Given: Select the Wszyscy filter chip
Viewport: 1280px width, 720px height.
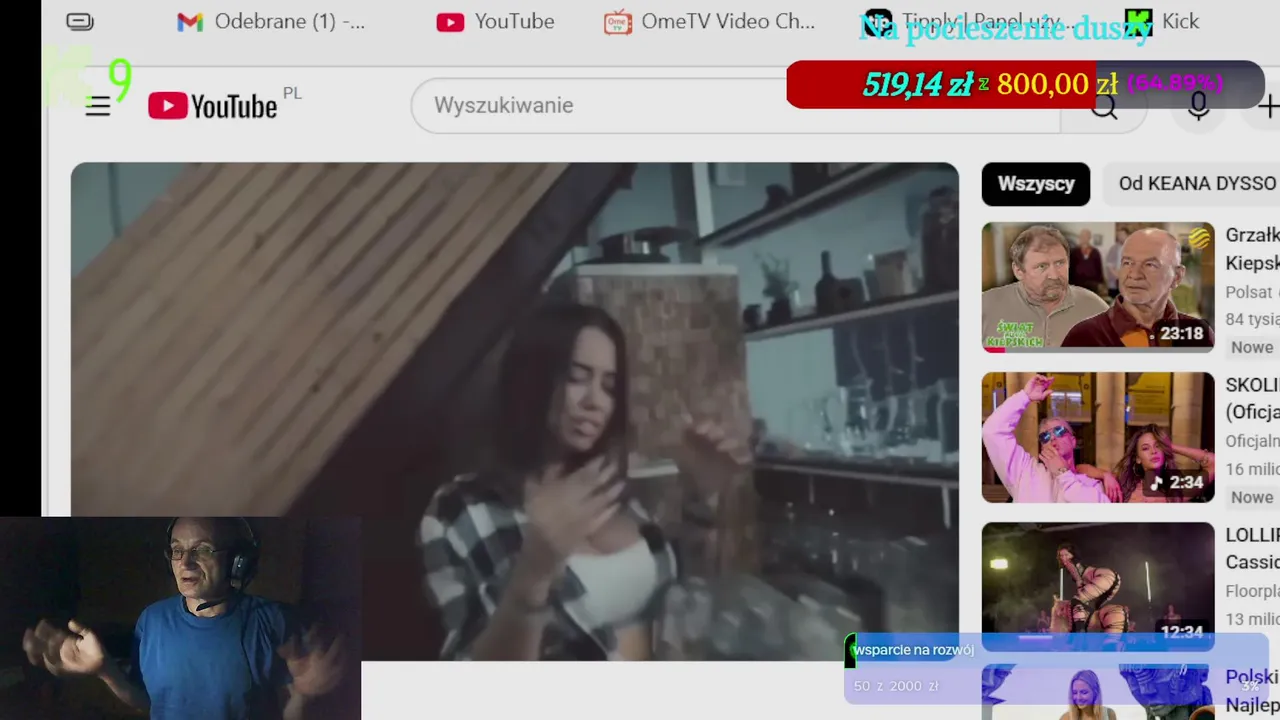Looking at the screenshot, I should pos(1036,184).
